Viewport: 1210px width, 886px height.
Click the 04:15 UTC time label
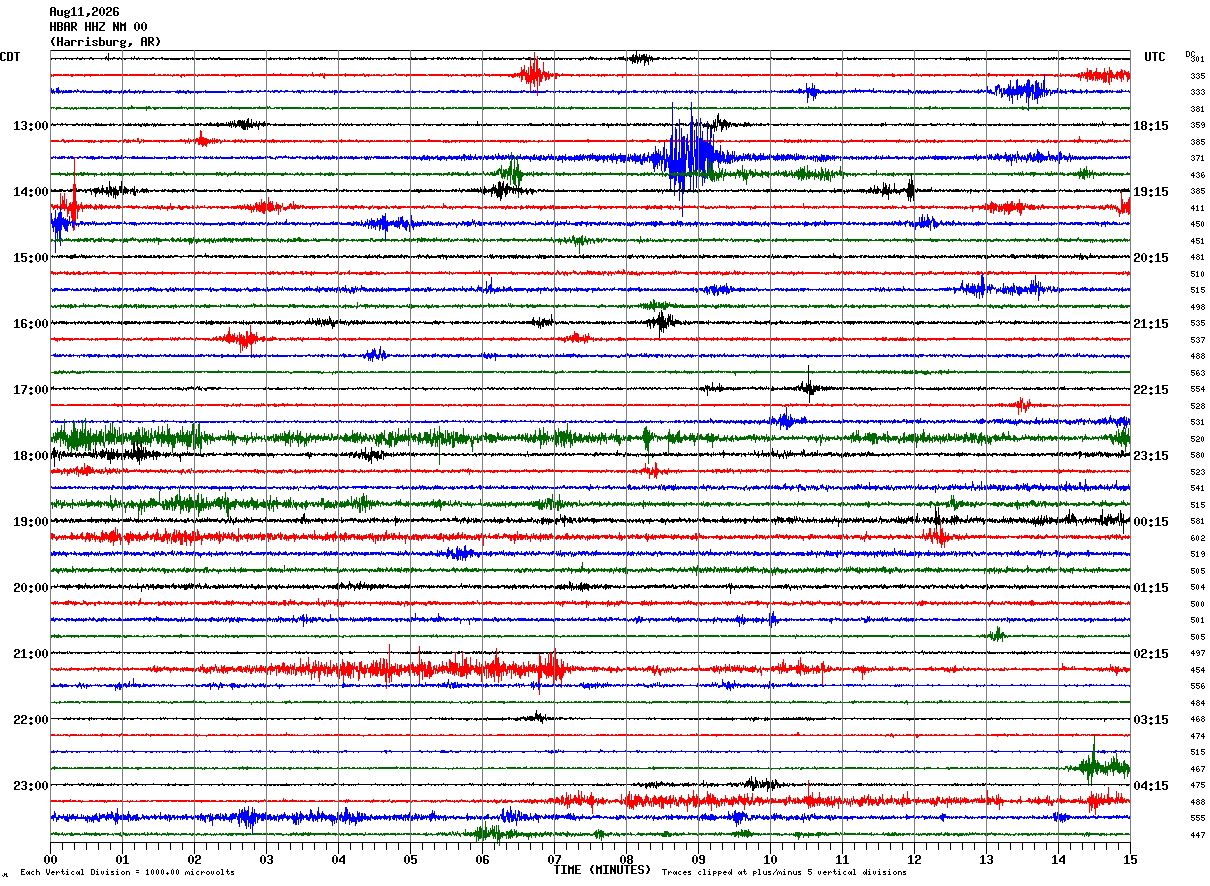pyautogui.click(x=1150, y=786)
